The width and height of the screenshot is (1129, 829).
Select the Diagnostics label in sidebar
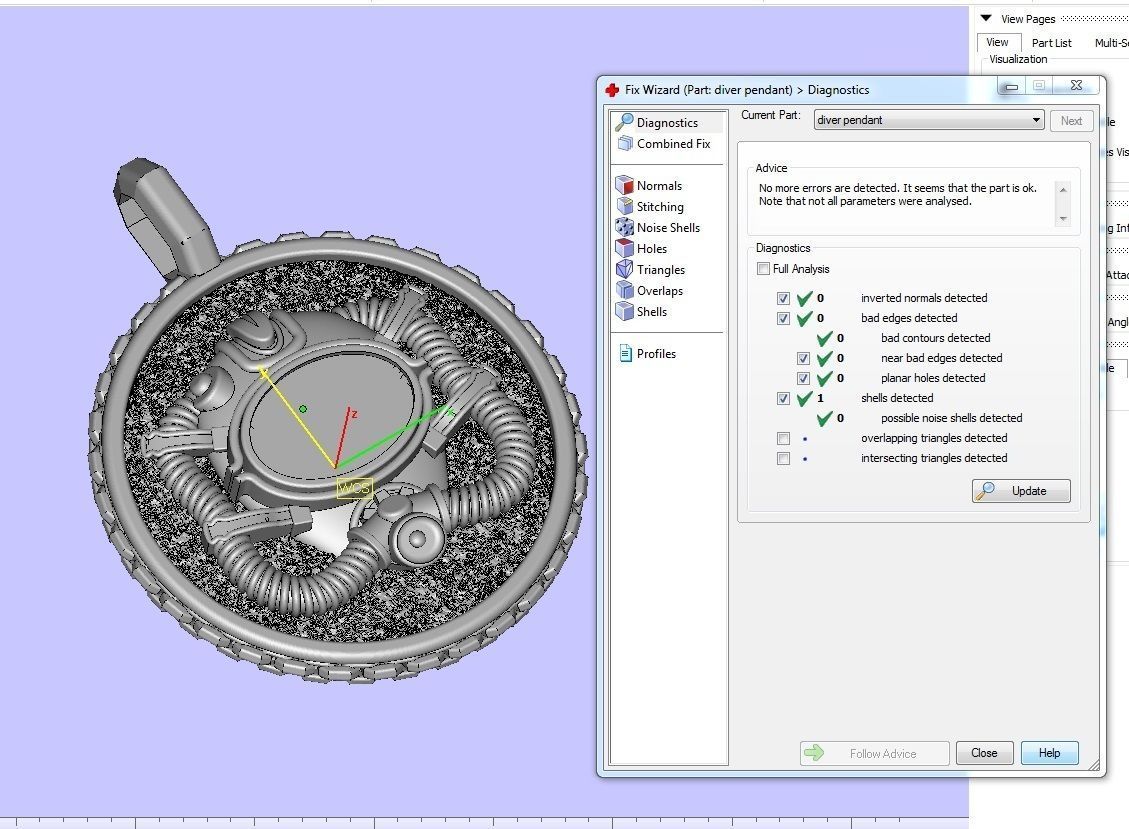(x=667, y=123)
